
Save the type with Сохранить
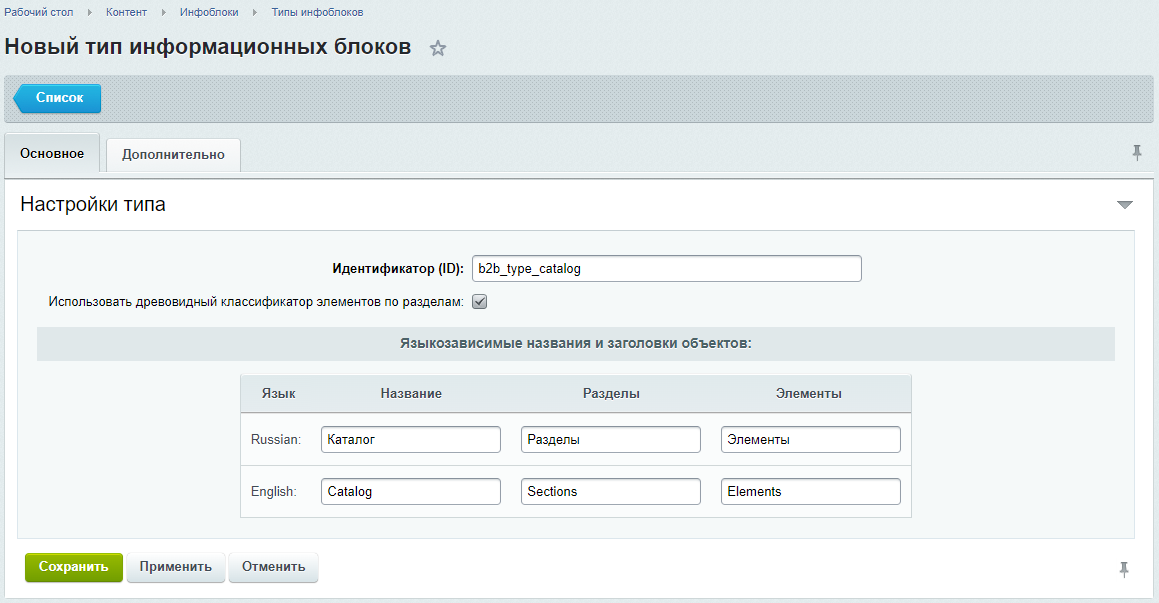coord(74,568)
